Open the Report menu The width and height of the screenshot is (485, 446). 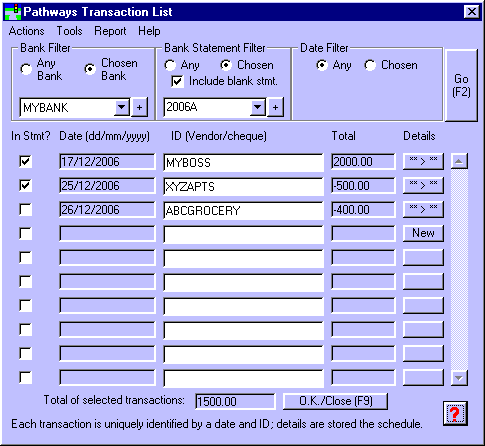[110, 31]
